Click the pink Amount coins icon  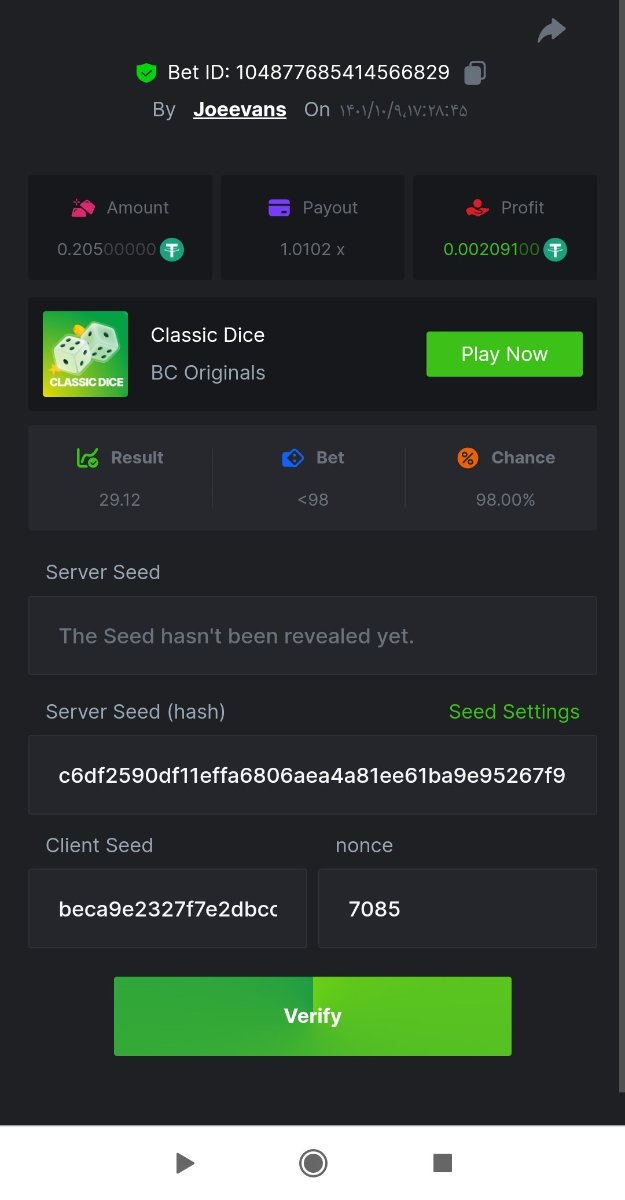tap(83, 208)
